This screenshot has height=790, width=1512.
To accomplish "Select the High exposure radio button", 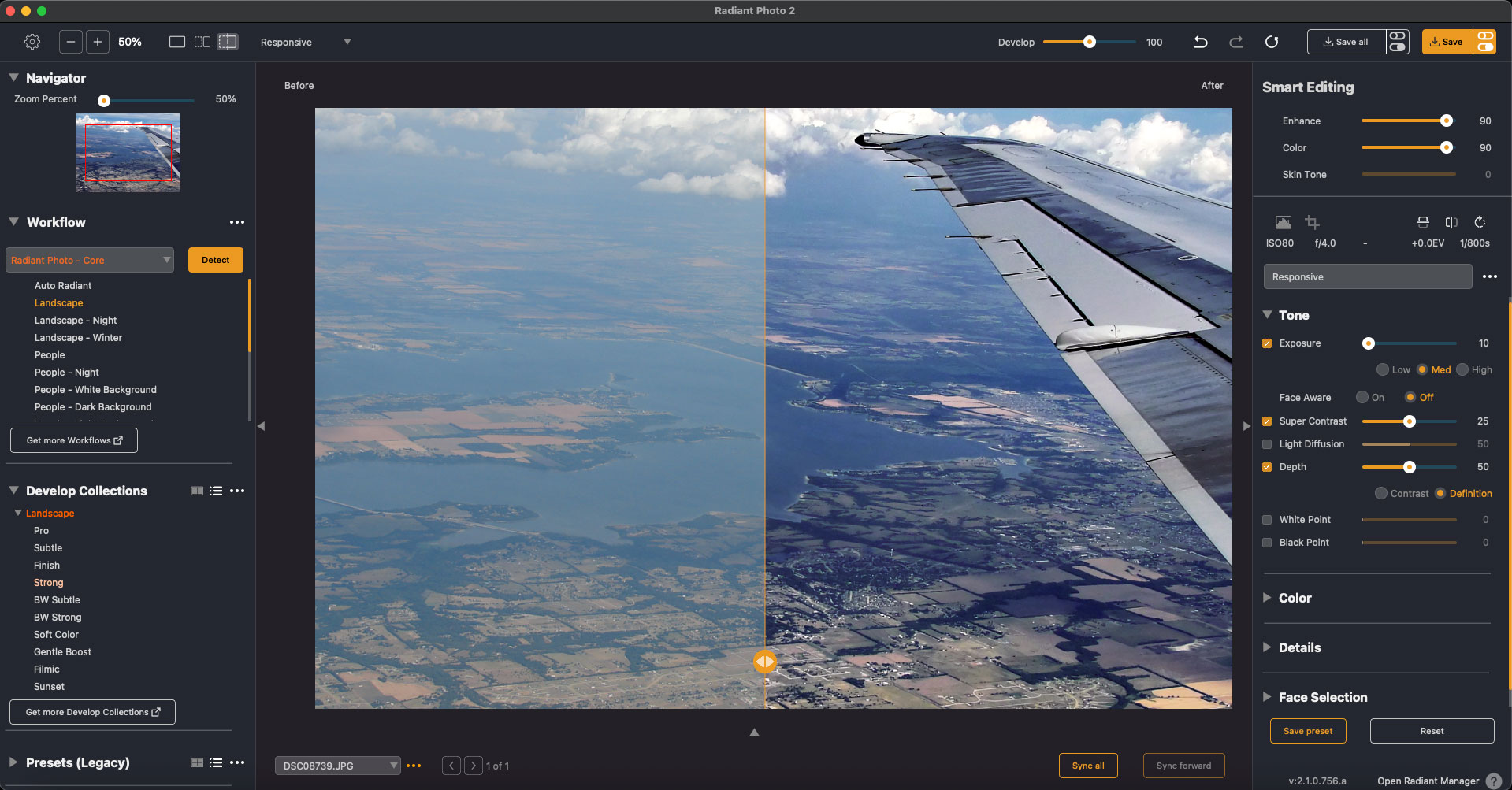I will click(x=1462, y=370).
